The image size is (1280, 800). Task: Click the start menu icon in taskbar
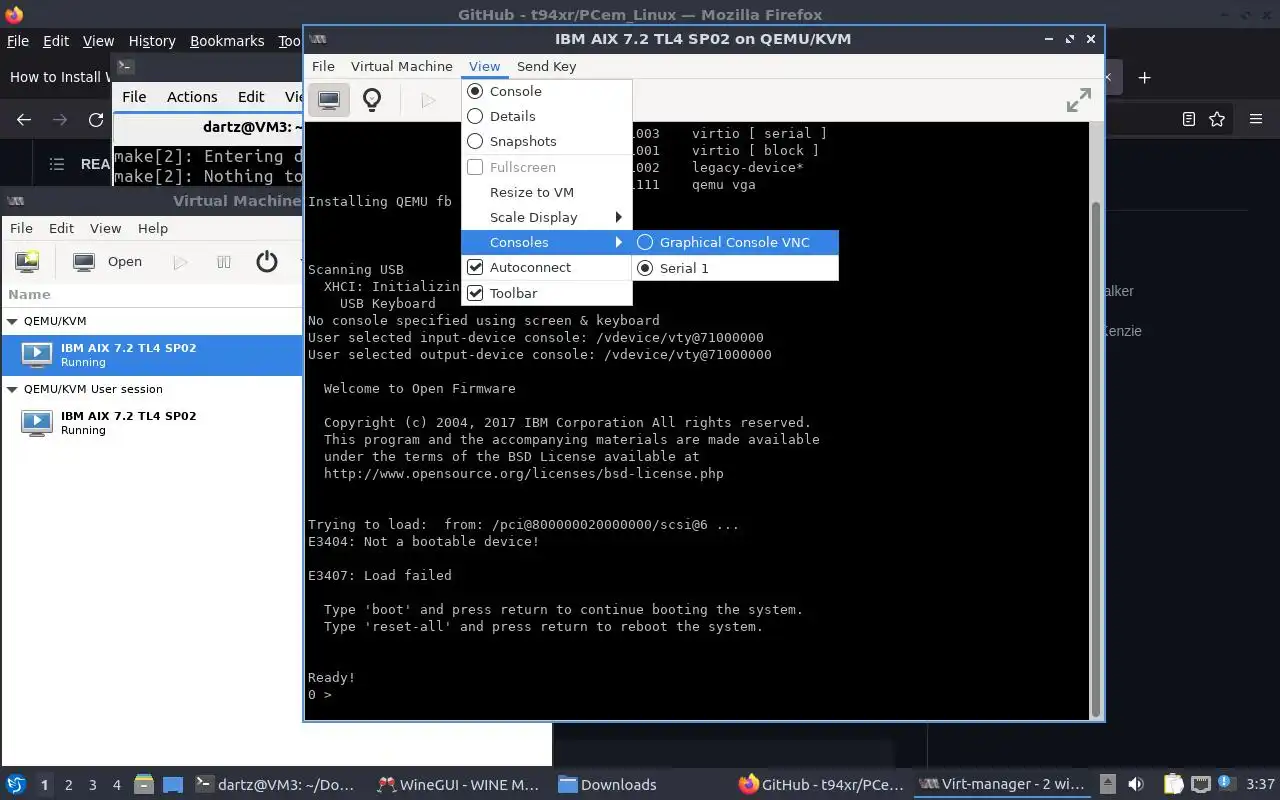[x=15, y=784]
